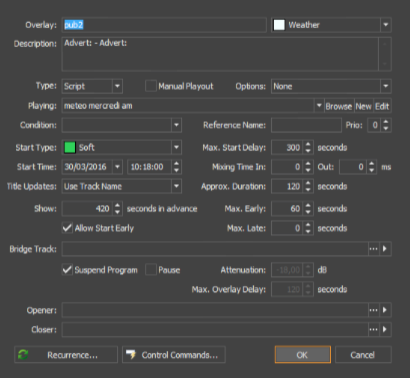Click the Closer browse ellipsis icon

pos(373,330)
